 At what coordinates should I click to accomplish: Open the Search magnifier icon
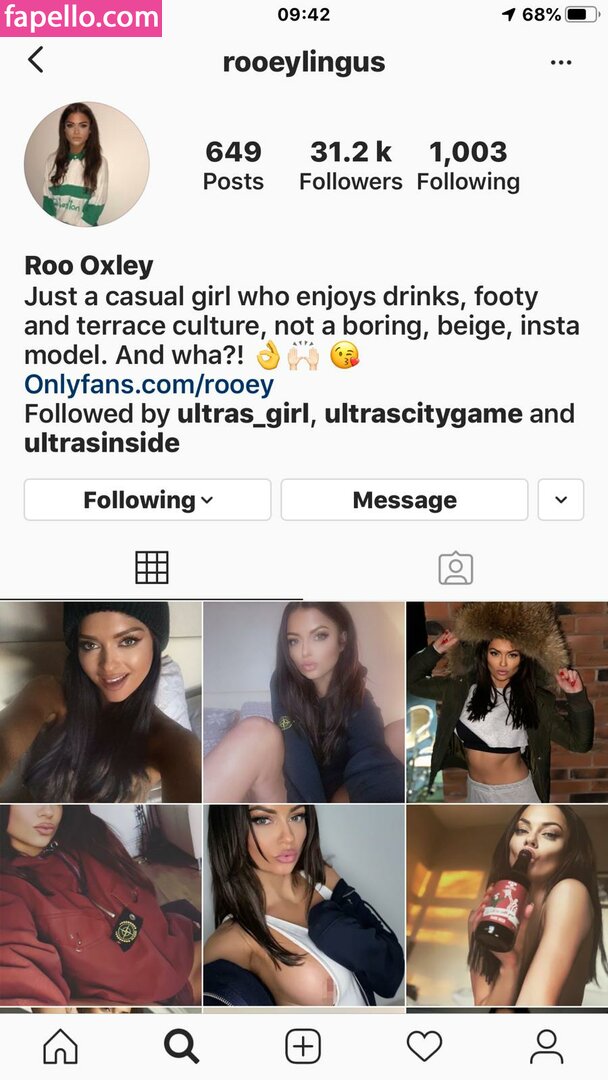coord(182,1046)
